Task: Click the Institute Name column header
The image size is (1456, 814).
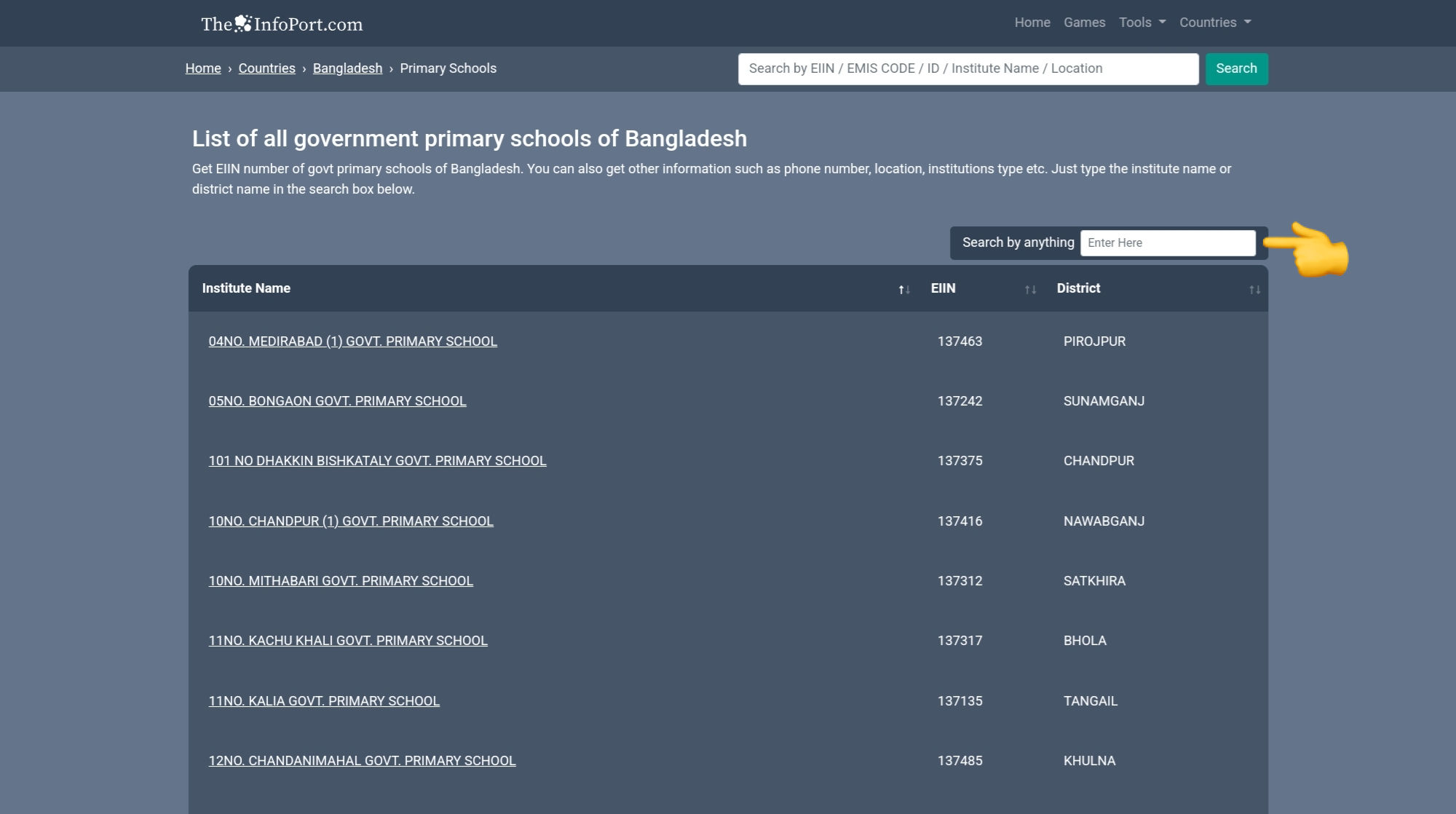Action: click(246, 288)
